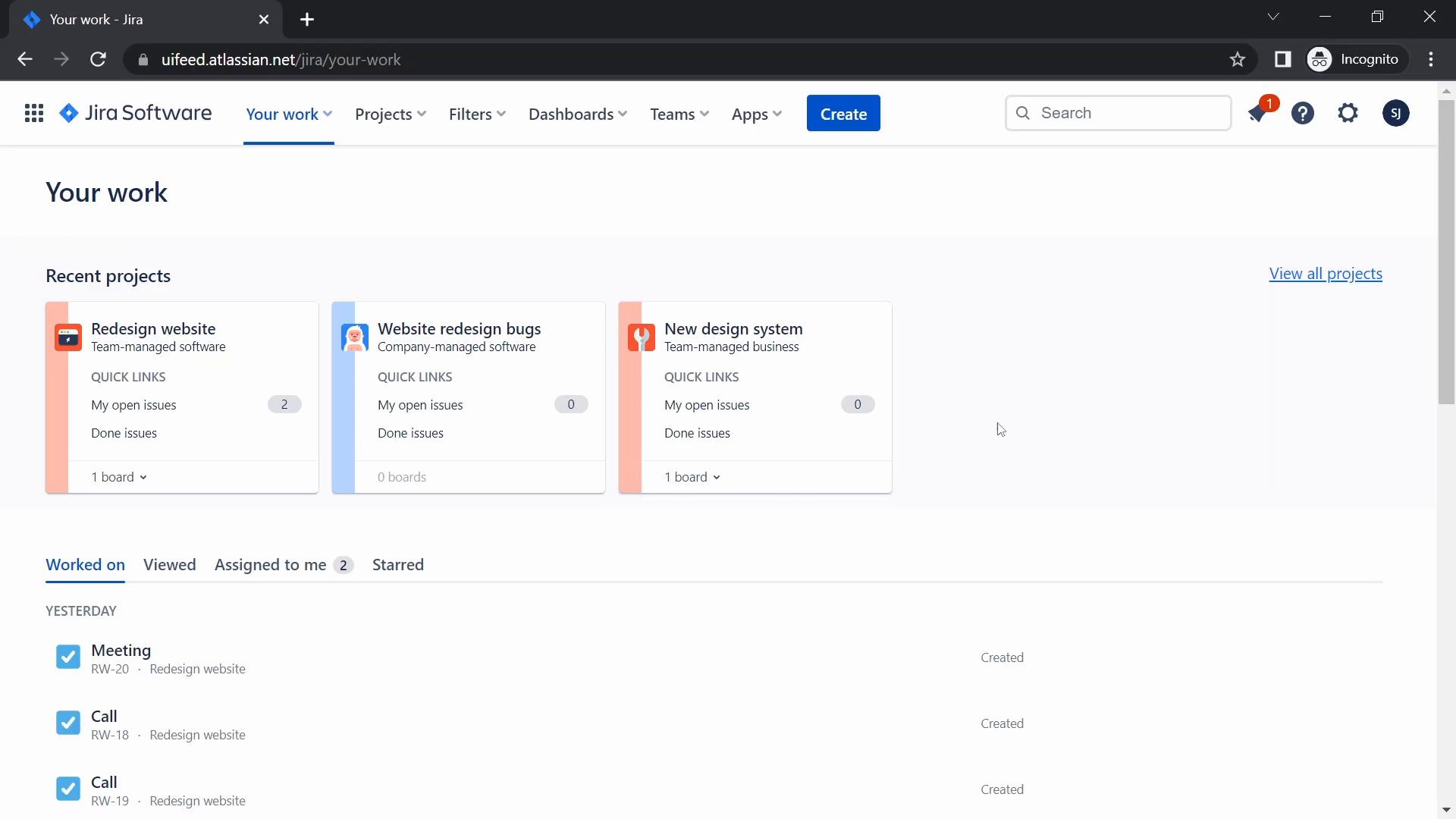Screen dimensions: 1456x819
Task: Toggle the Meeting task checkbox
Action: [68, 656]
